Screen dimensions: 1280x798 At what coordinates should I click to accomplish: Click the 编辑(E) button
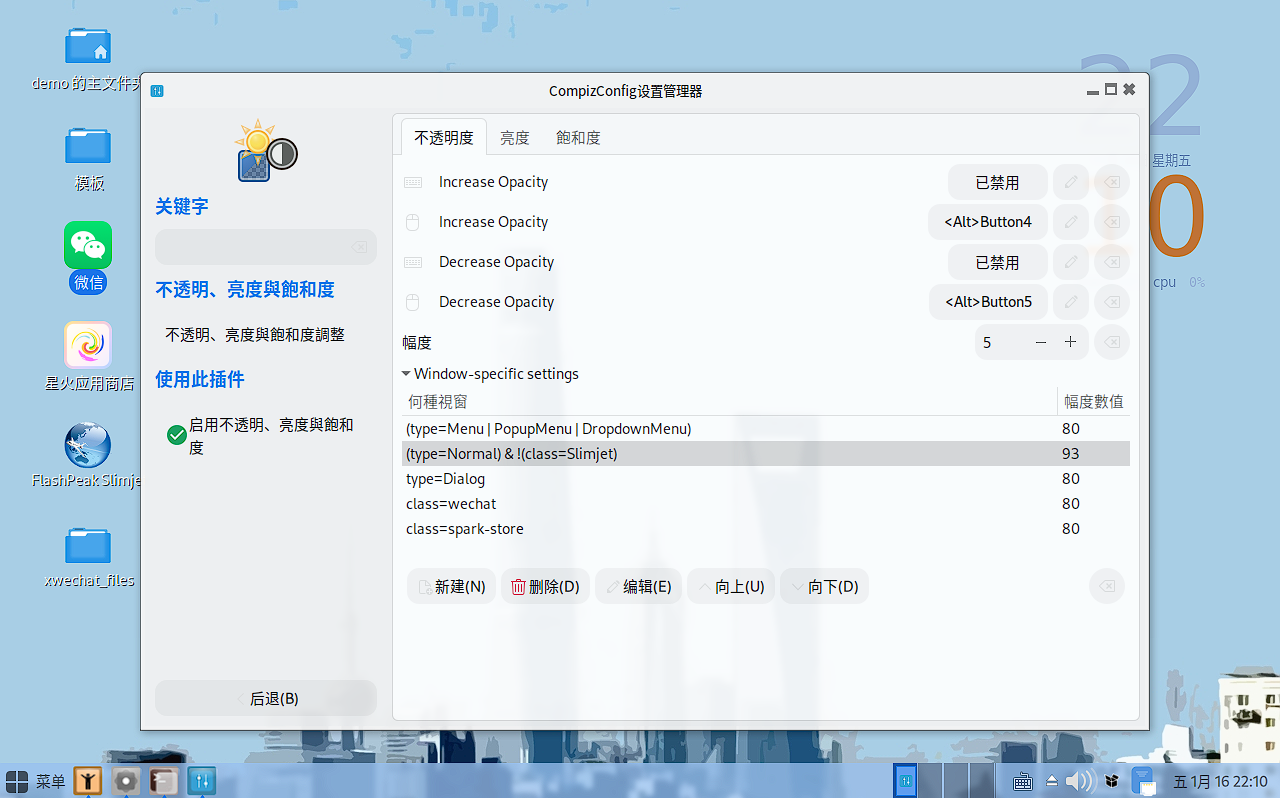coord(638,586)
